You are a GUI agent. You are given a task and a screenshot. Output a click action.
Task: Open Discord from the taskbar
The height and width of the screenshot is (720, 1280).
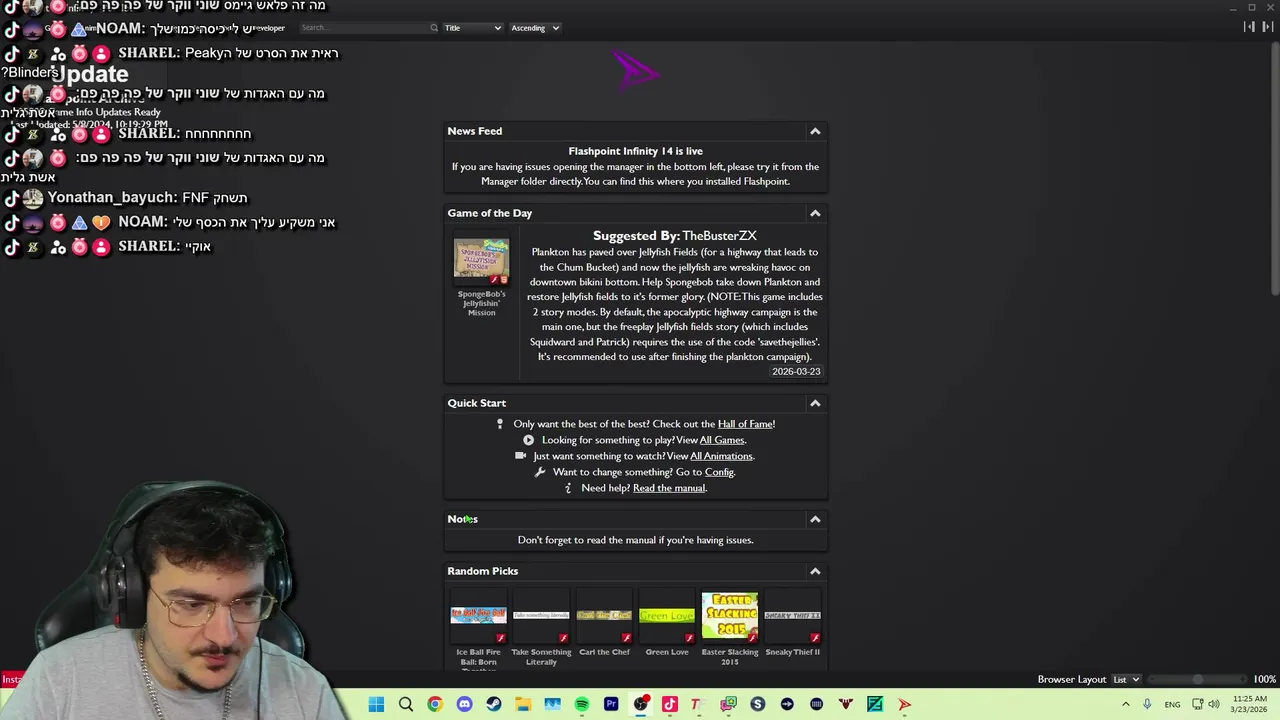click(x=464, y=704)
